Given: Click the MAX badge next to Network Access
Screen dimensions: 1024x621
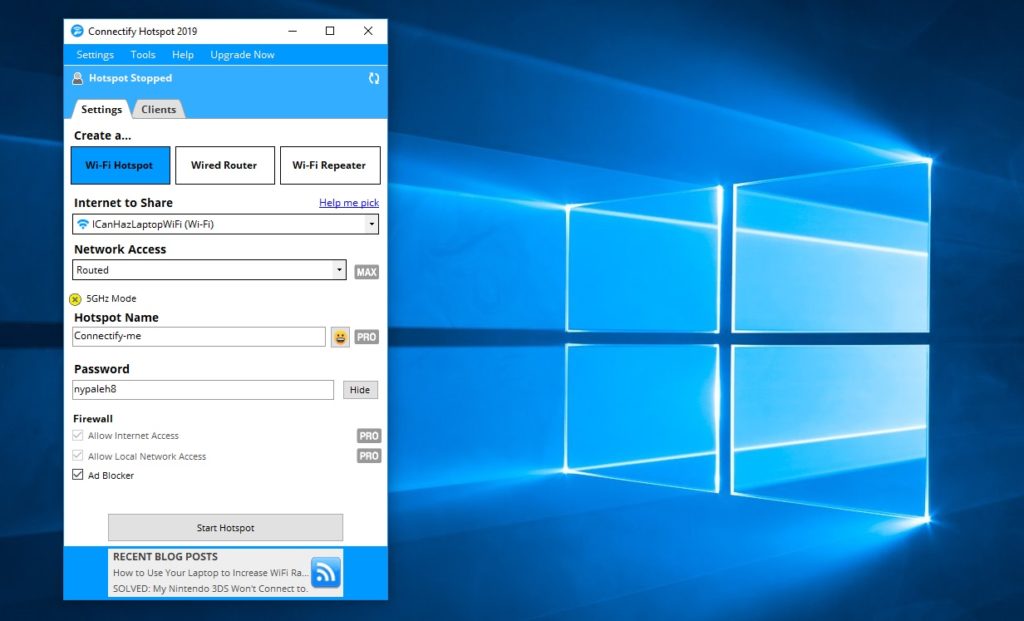Looking at the screenshot, I should (367, 271).
